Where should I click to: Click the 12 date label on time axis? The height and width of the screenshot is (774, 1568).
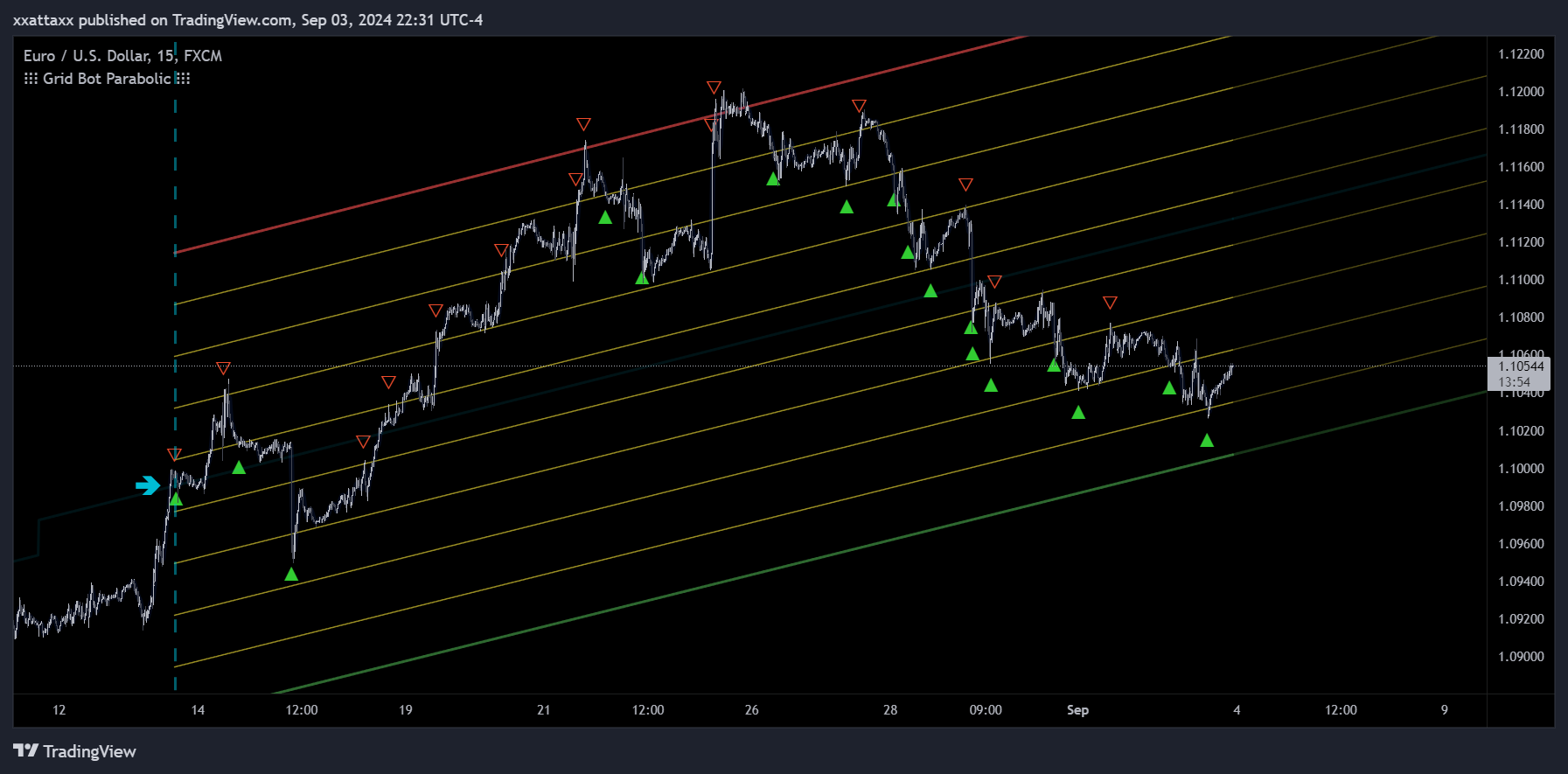[x=59, y=710]
